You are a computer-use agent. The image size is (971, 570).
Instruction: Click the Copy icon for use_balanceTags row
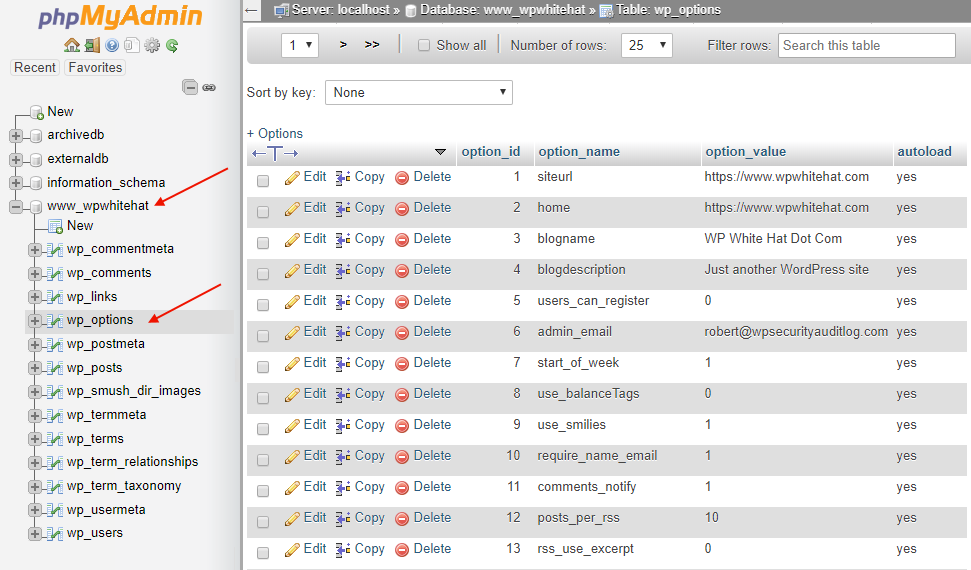pyautogui.click(x=343, y=395)
